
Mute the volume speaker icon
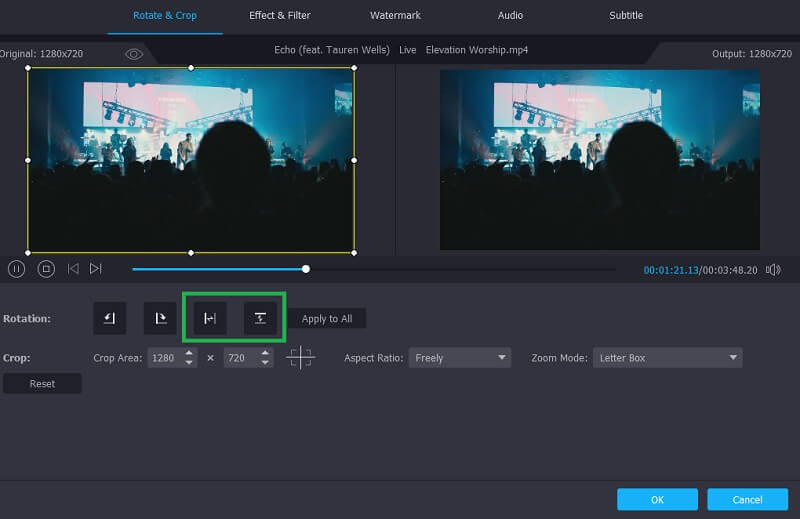[775, 269]
